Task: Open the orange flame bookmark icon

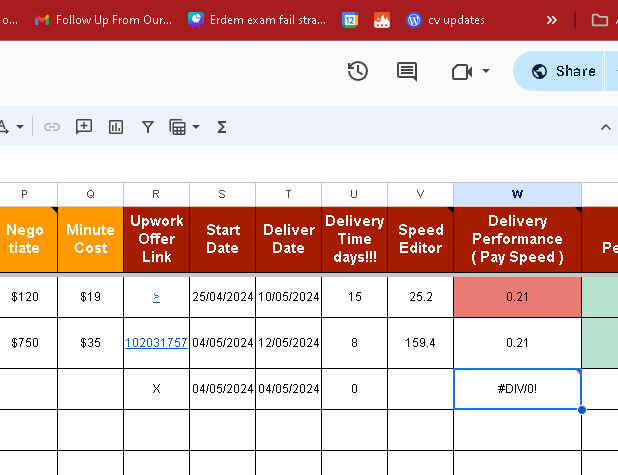Action: [382, 20]
